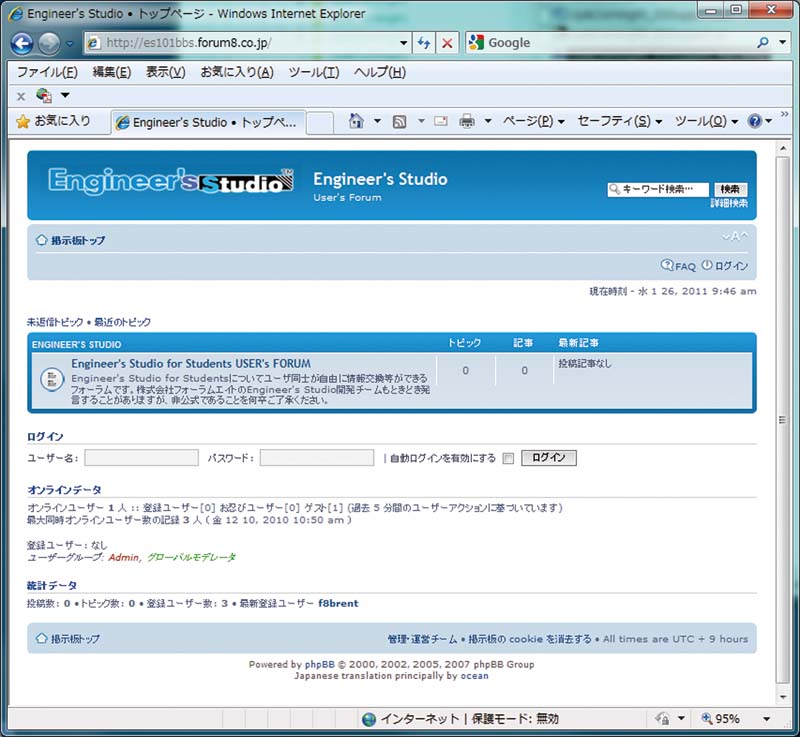This screenshot has height=737, width=800.
Task: Open a new blank tab
Action: (x=320, y=123)
